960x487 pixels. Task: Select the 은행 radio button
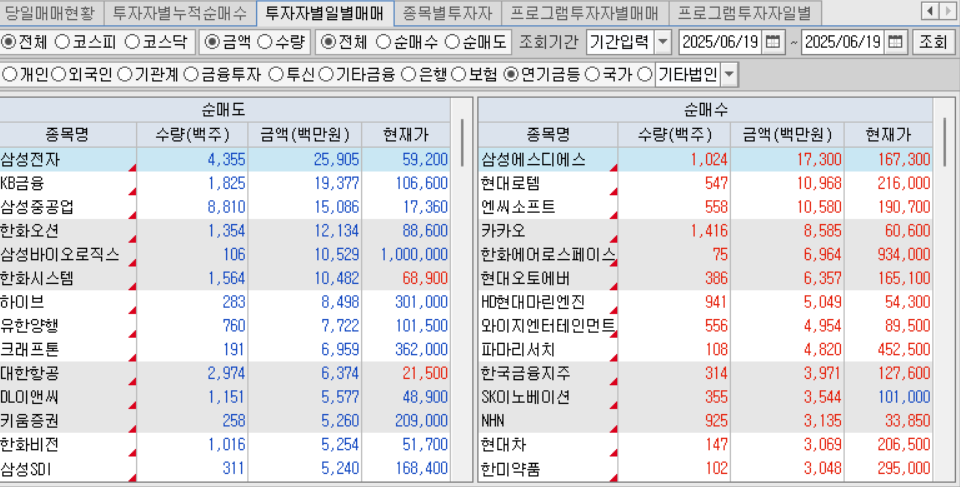click(409, 75)
